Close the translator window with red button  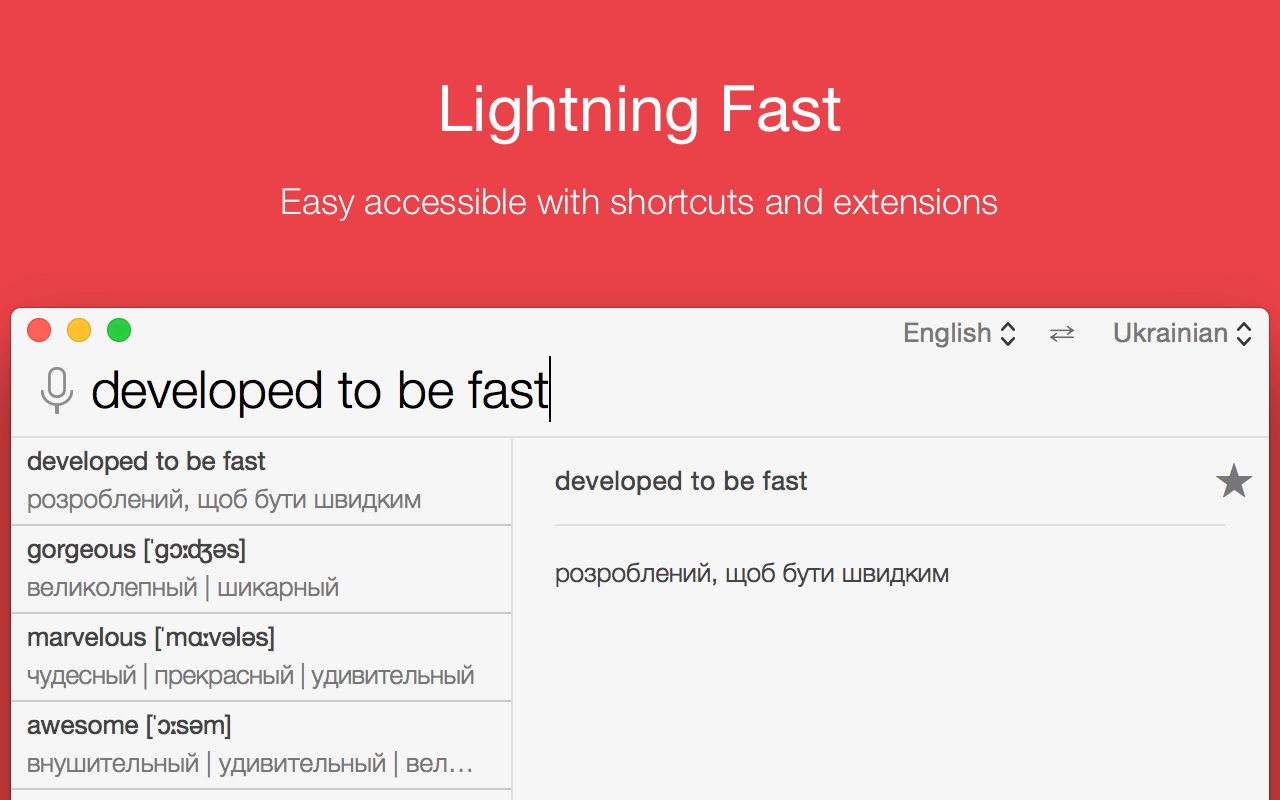click(39, 330)
